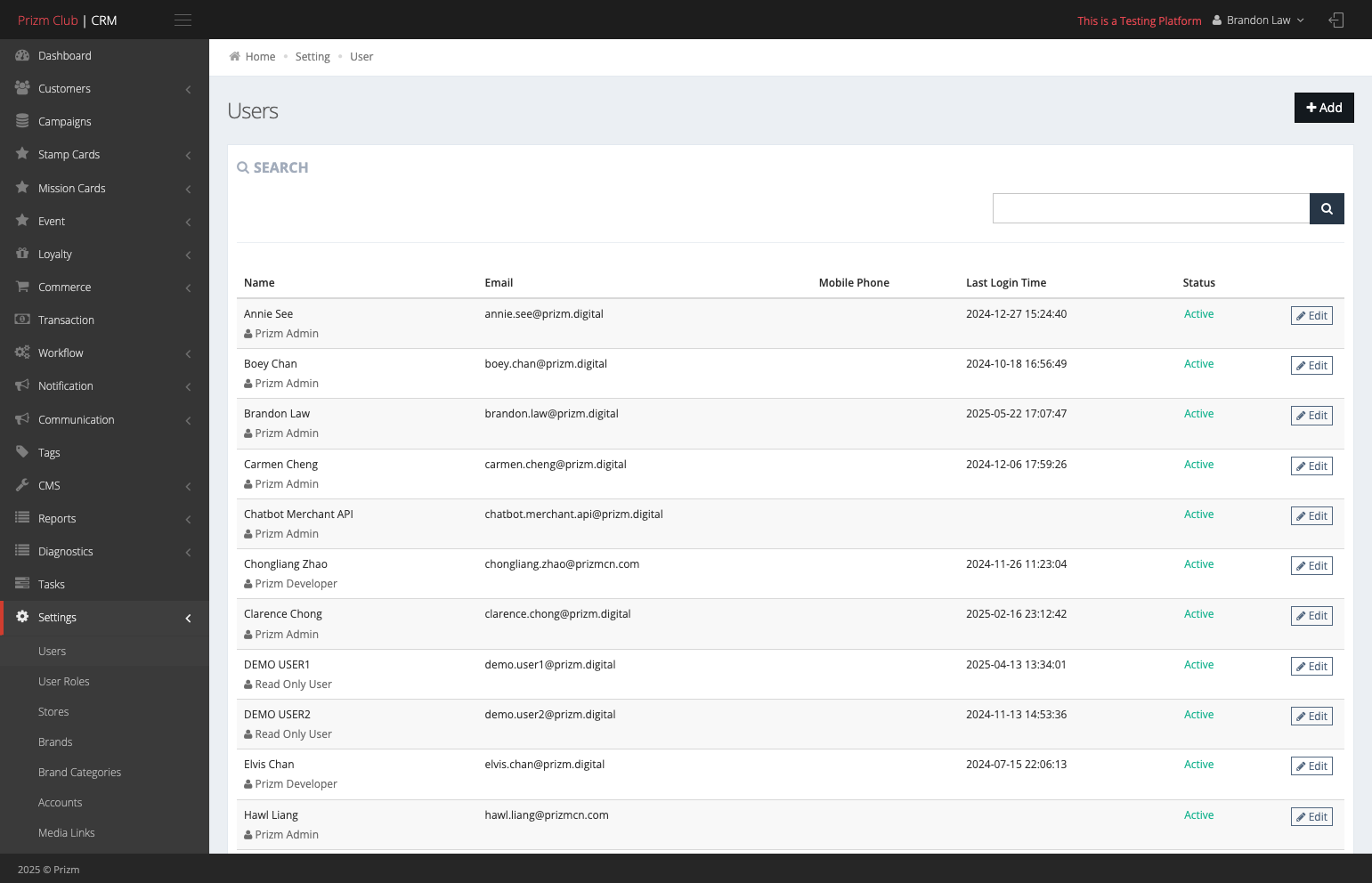
Task: Click the Notification megaphone icon
Action: (22, 385)
